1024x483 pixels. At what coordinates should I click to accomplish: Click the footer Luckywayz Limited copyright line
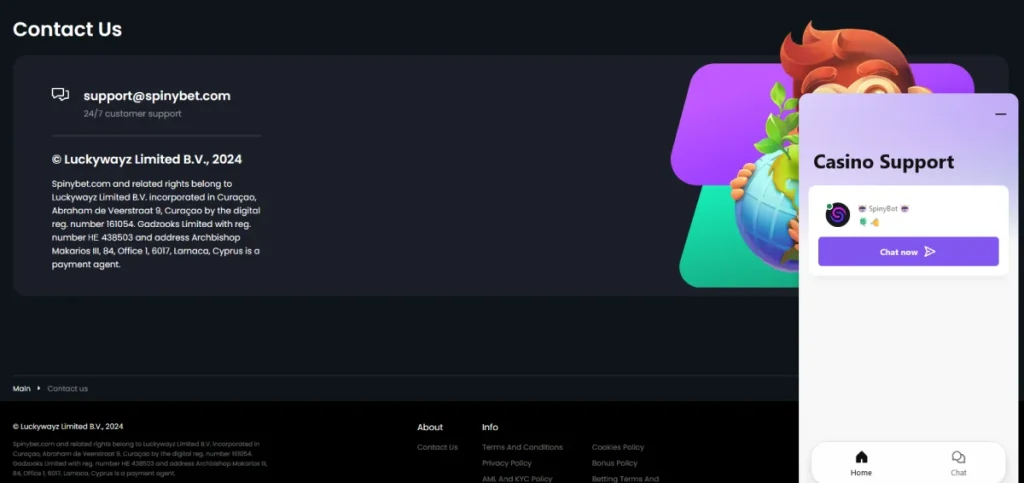68,426
